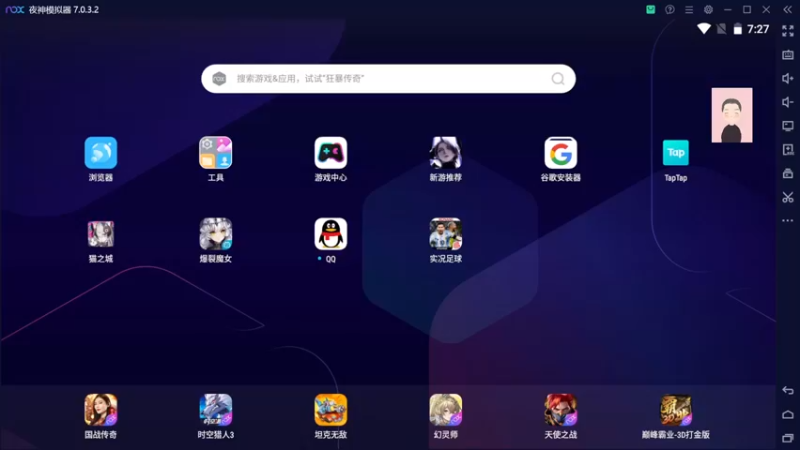Screen dimensions: 800x450
Task: Open the toolbox icon in sidebar
Action: point(788,173)
